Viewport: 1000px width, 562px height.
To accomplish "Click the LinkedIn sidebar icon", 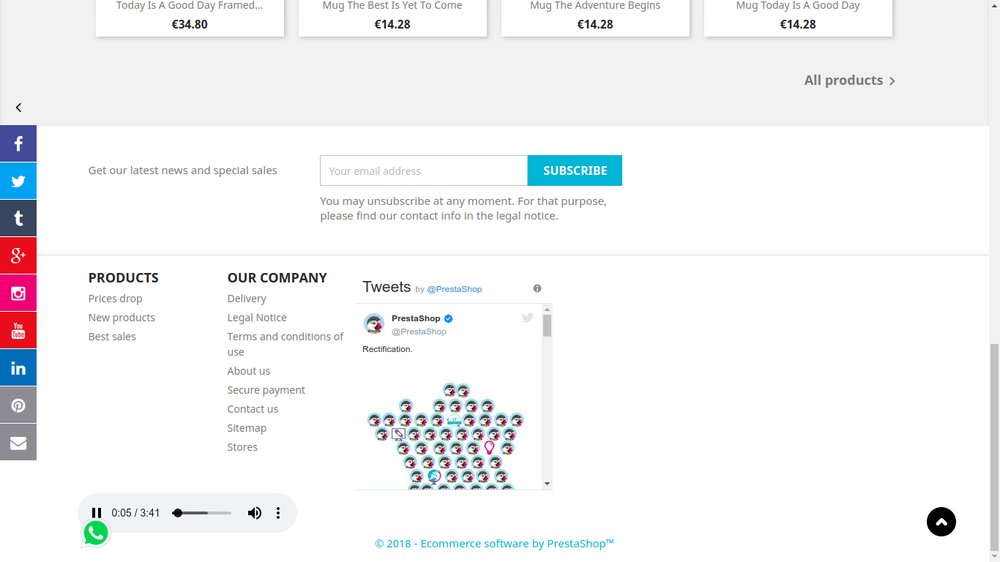I will [x=18, y=368].
